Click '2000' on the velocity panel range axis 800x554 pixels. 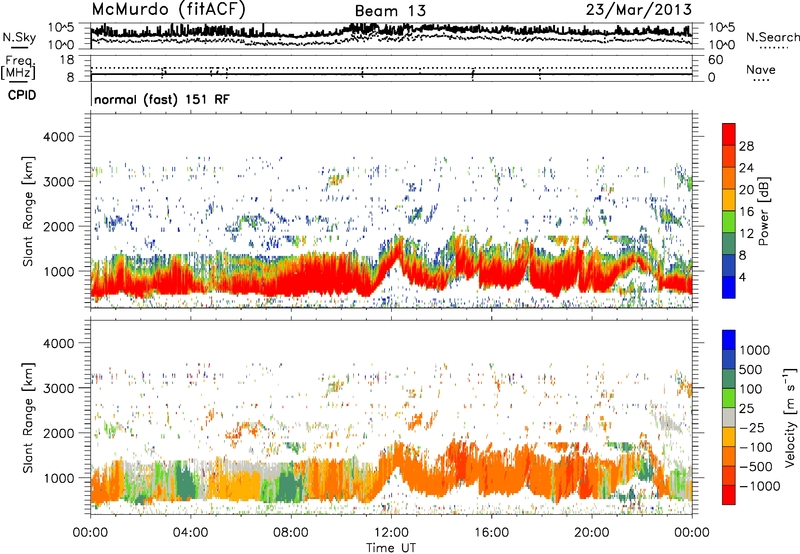pyautogui.click(x=58, y=433)
